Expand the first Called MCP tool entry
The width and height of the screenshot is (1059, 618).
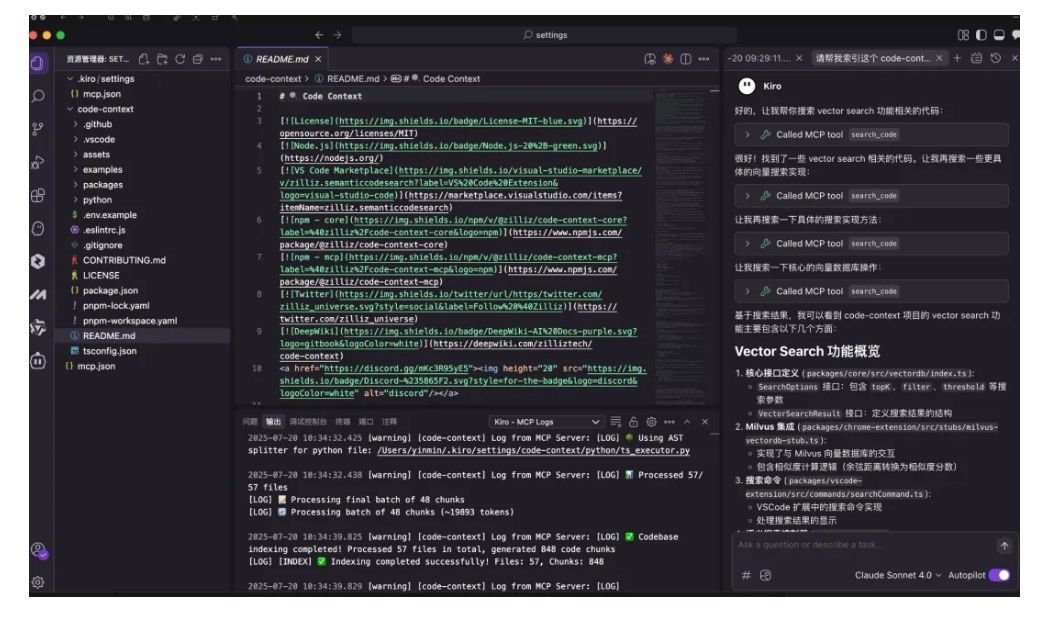[871, 134]
